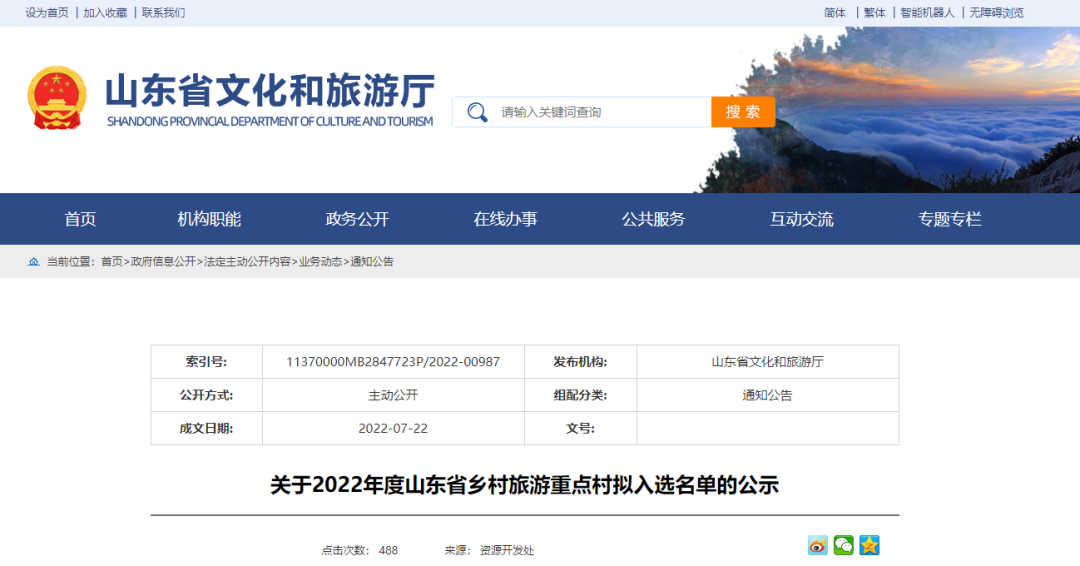1080x566 pixels.
Task: Click the 公开方式 label cell
Action: pyautogui.click(x=206, y=395)
